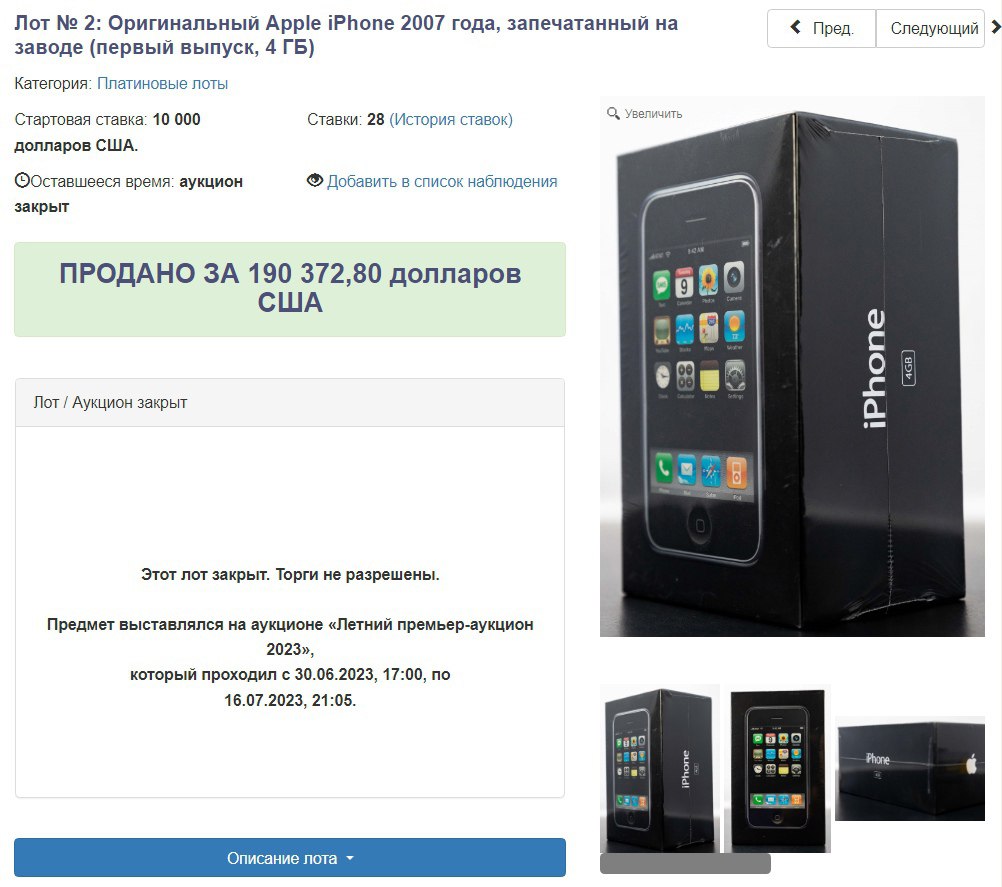Click the Увеличить zoom label
The height and width of the screenshot is (887, 1002).
click(x=653, y=114)
